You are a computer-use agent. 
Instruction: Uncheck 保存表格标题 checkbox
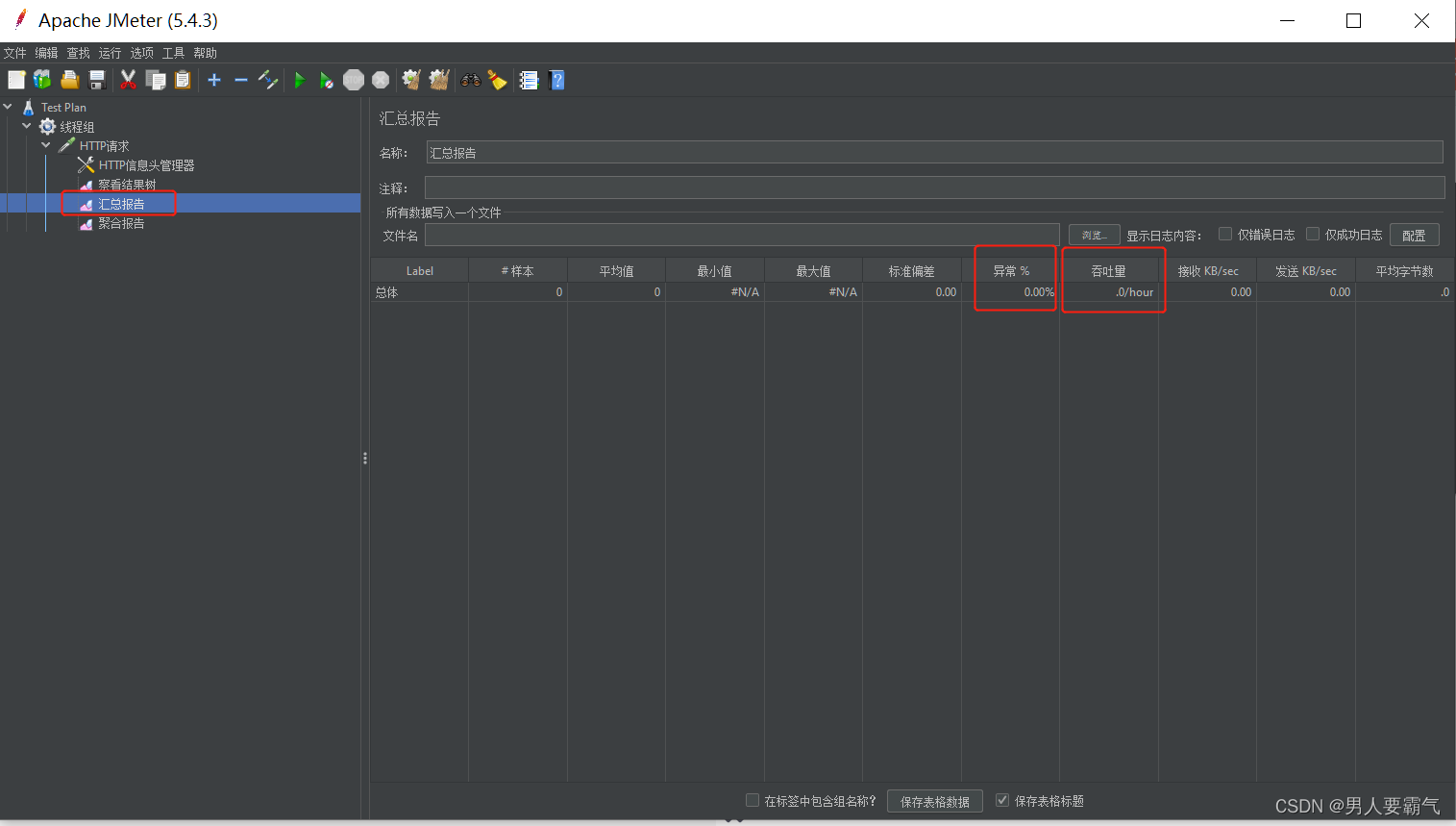point(1002,800)
